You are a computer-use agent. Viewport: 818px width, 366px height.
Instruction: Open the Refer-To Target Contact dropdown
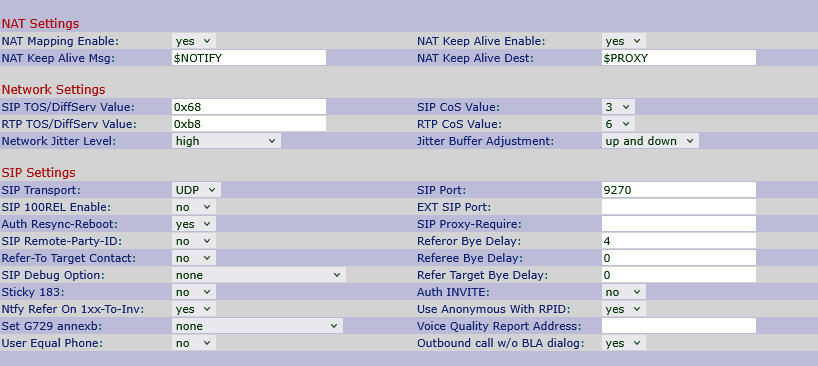click(x=194, y=258)
